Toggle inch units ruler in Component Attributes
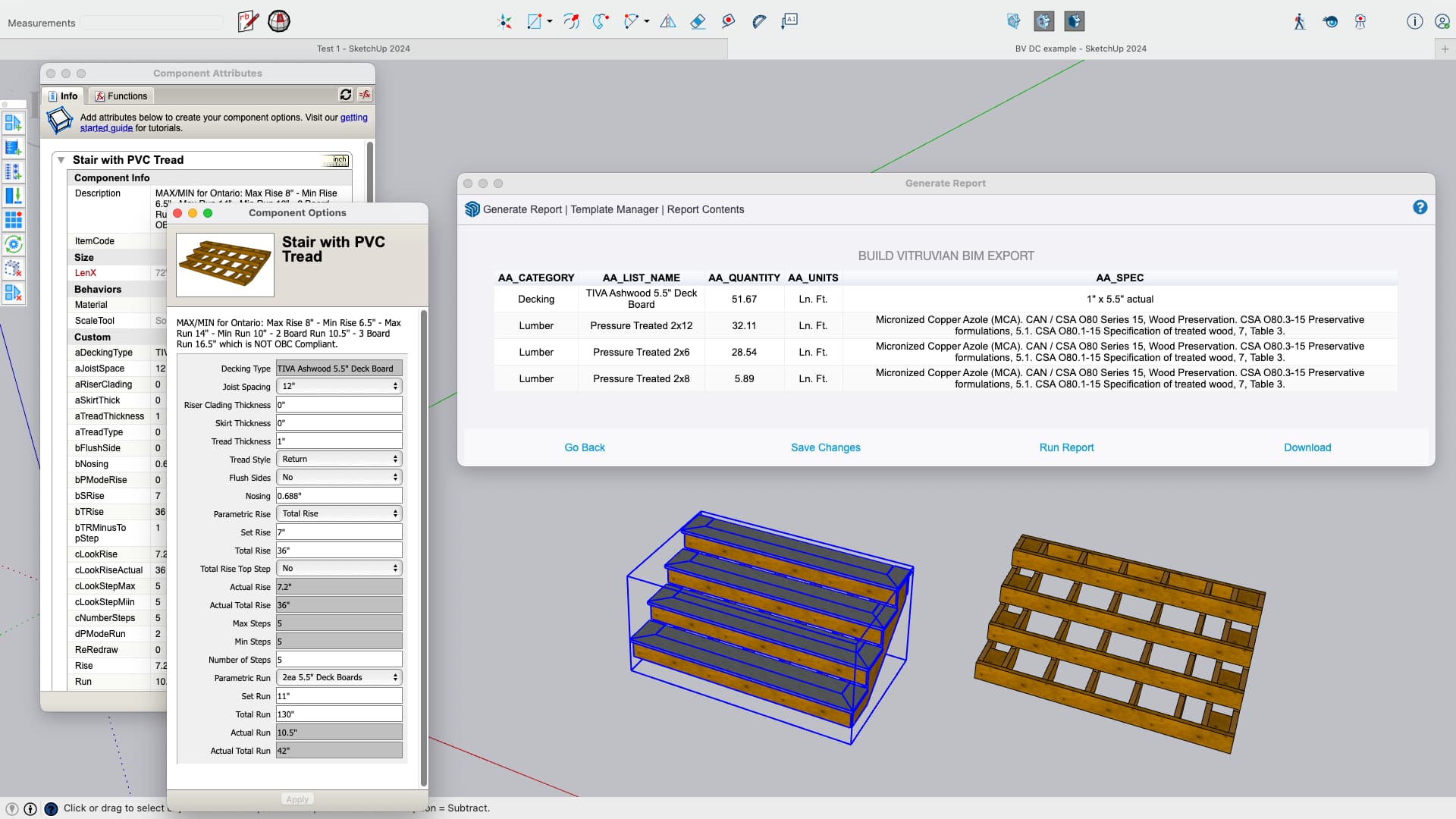Screen dimensions: 1456x819 coord(335,160)
